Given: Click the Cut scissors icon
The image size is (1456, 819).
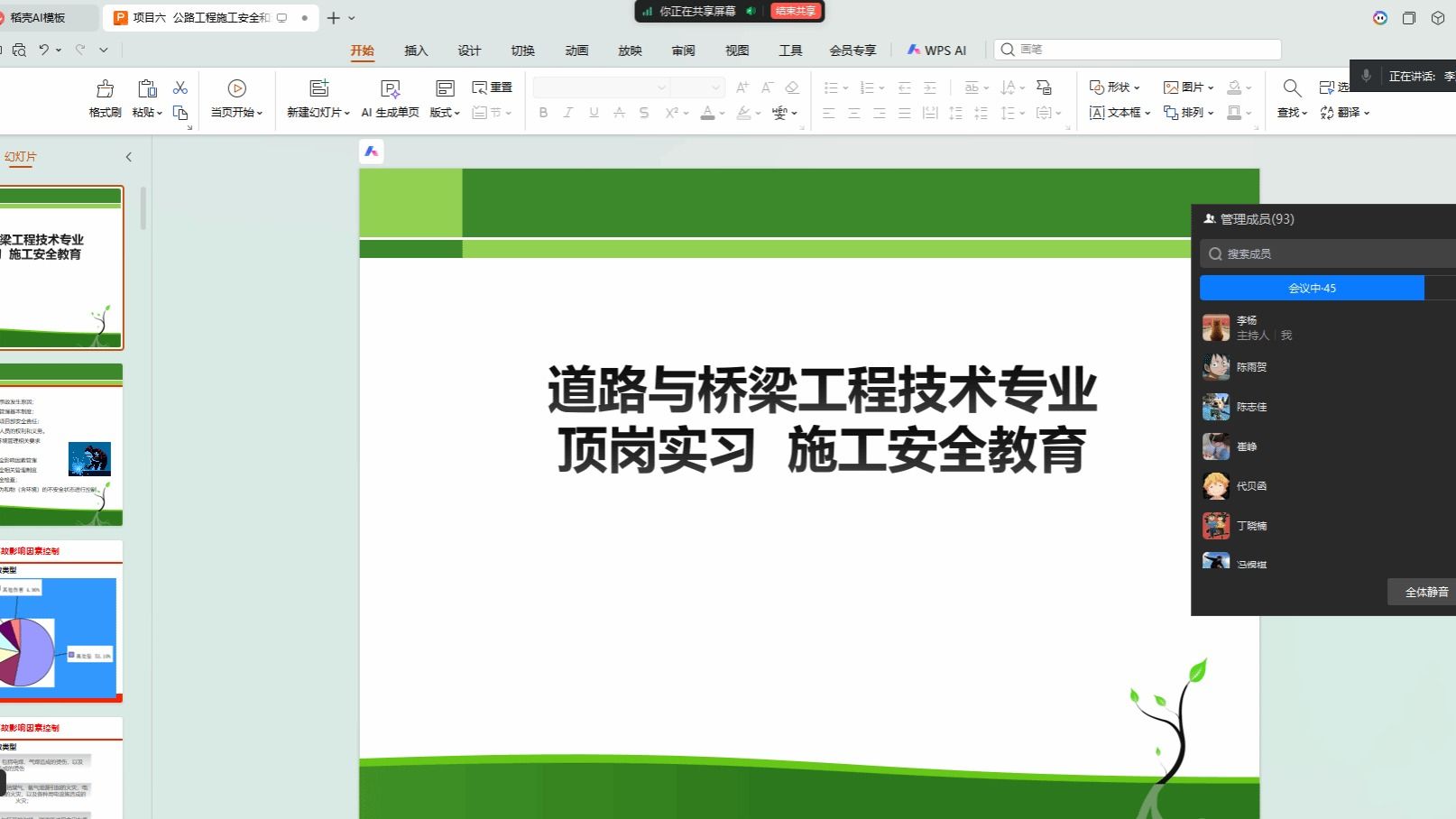Looking at the screenshot, I should tap(180, 87).
